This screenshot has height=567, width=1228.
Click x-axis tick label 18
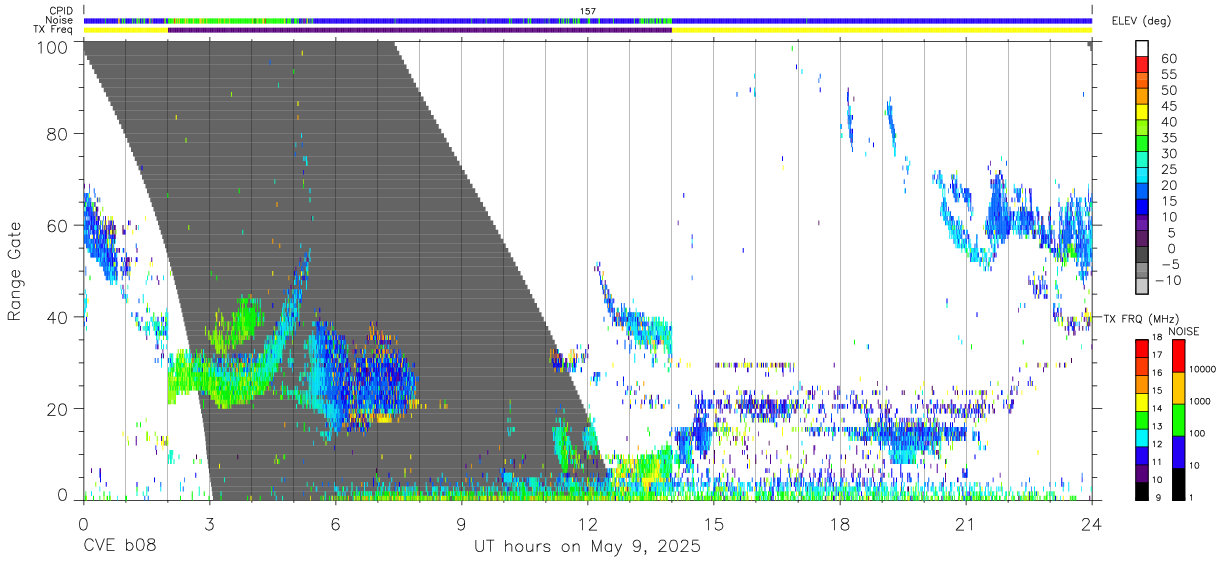click(x=840, y=523)
